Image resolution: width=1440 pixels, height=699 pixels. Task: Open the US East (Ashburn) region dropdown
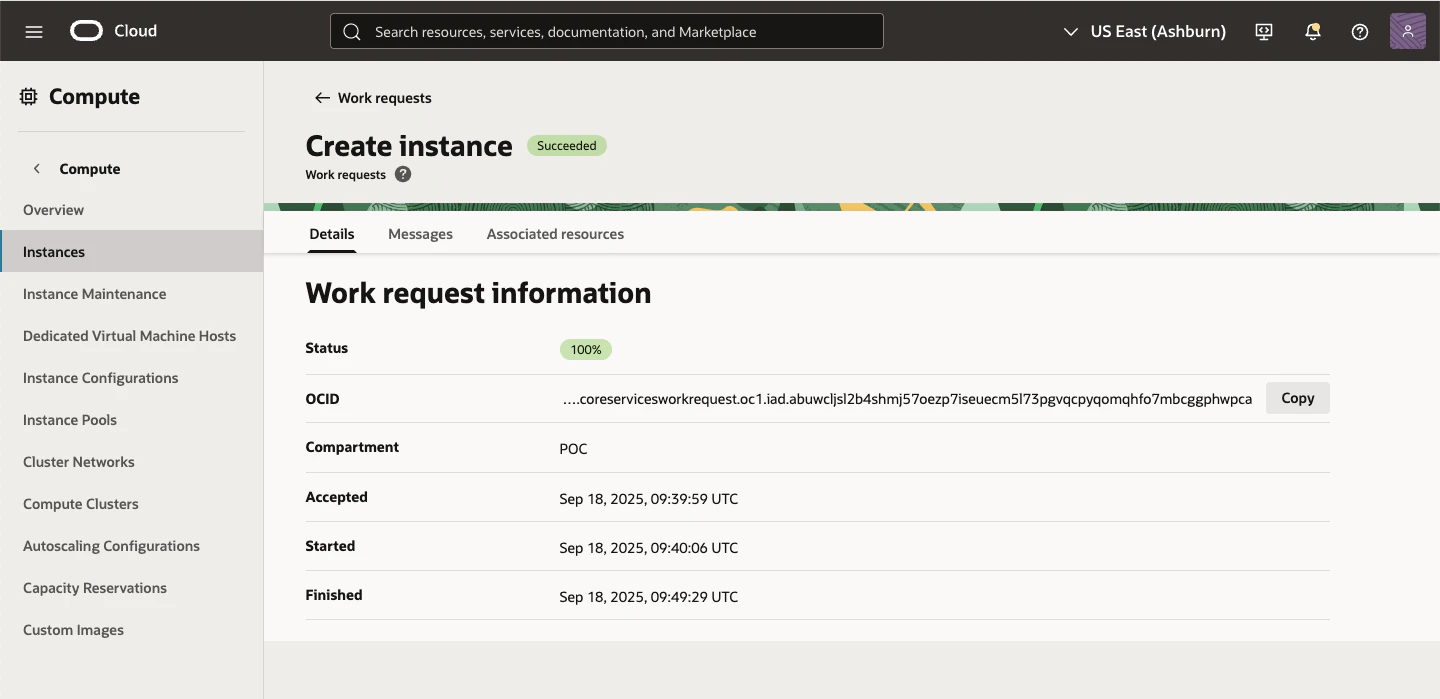click(1145, 31)
